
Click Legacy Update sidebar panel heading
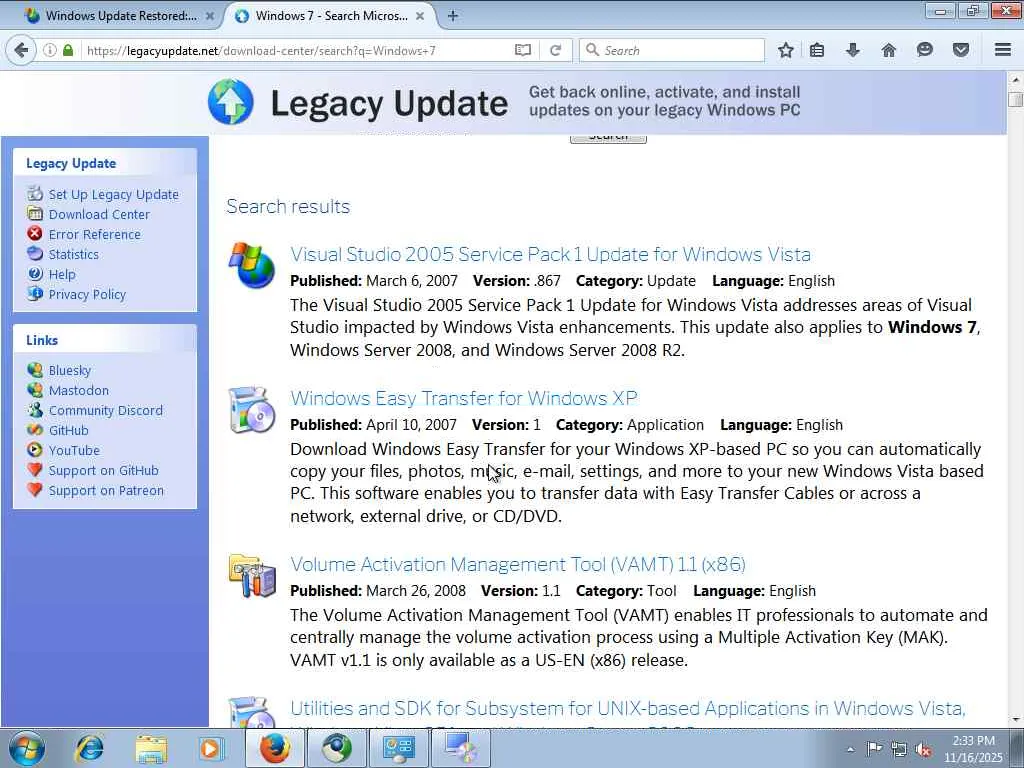pos(71,163)
